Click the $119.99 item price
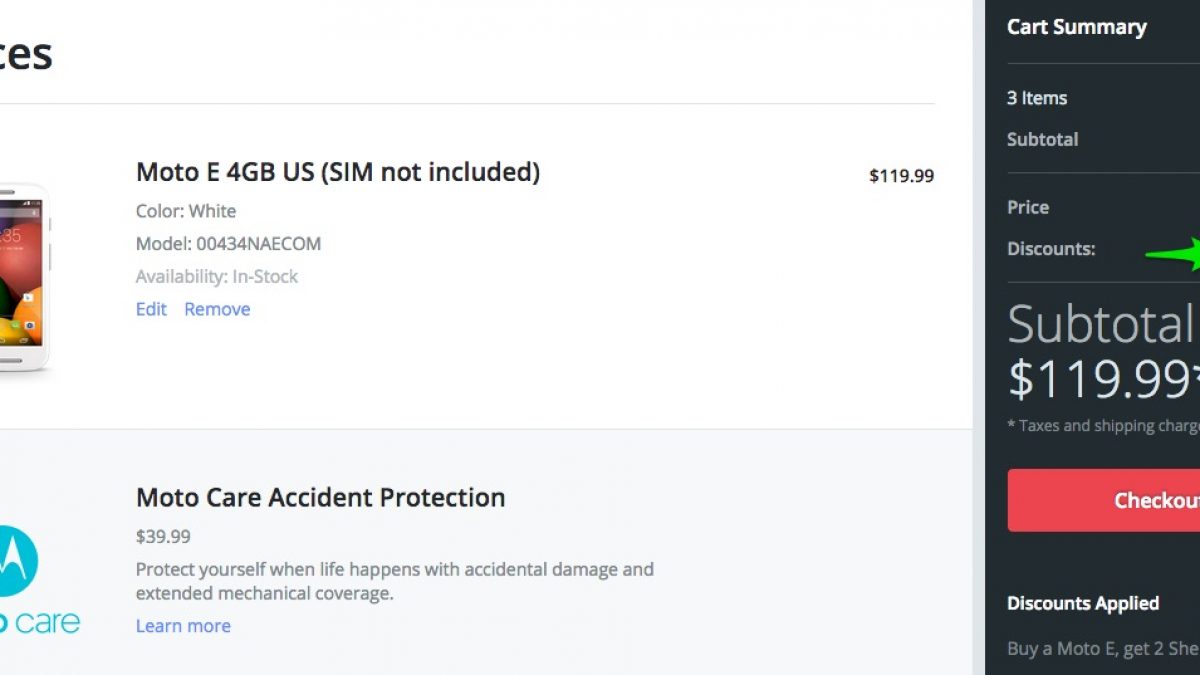 pos(901,176)
